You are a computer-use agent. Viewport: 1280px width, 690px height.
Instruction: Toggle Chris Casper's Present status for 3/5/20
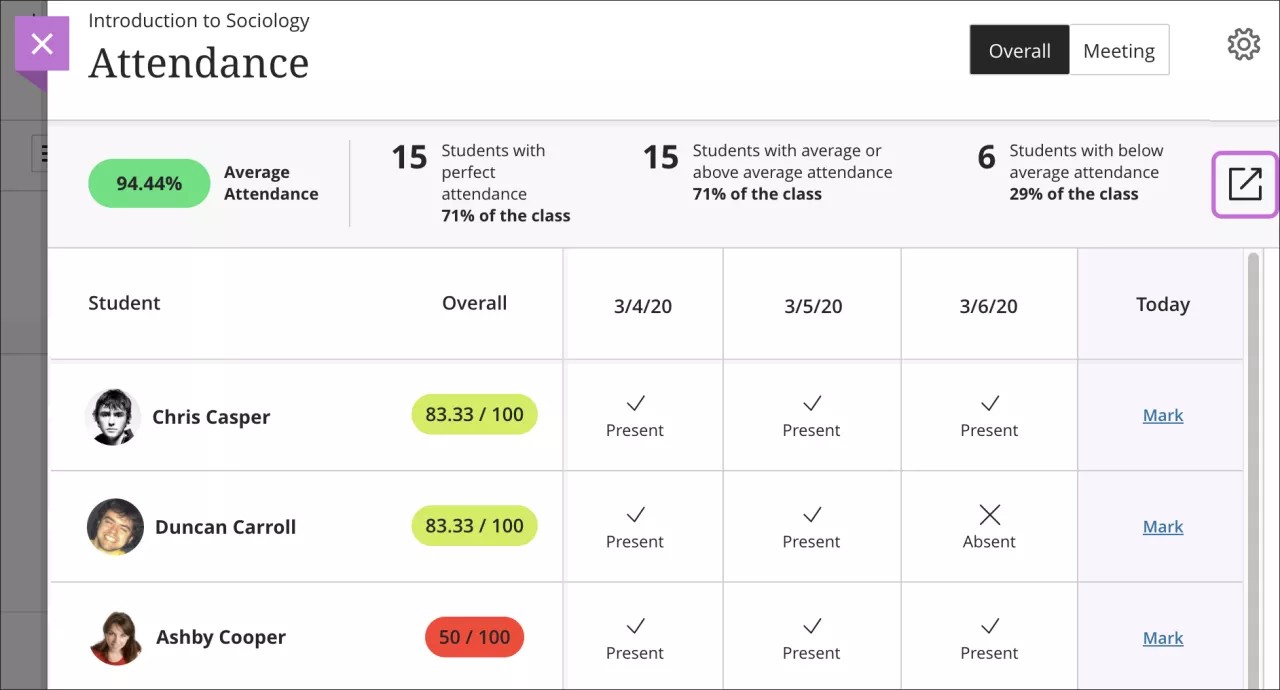(x=811, y=415)
